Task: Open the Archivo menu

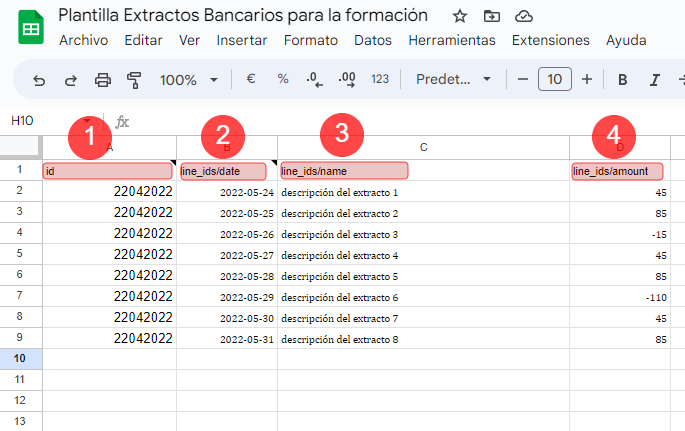Action: click(84, 41)
